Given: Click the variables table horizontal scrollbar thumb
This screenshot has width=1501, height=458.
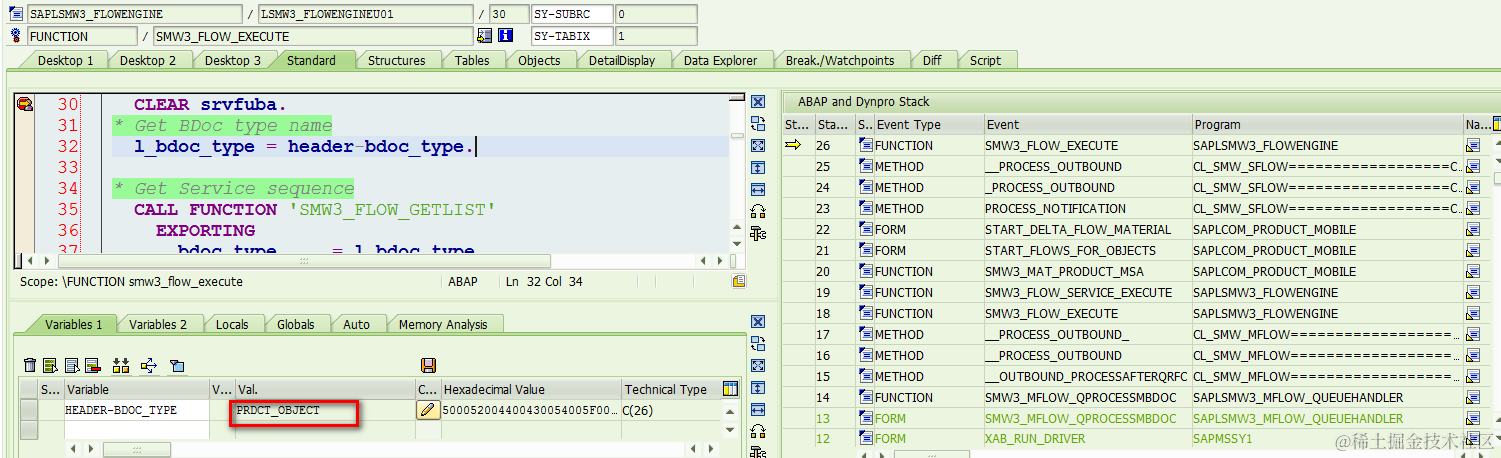Looking at the screenshot, I should point(137,449).
